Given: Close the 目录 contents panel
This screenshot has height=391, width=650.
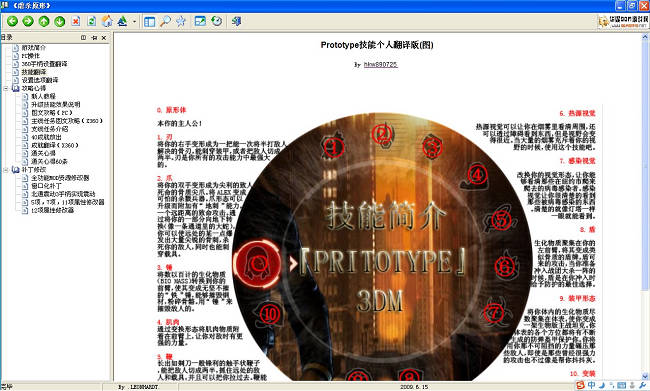Looking at the screenshot, I should coord(104,38).
